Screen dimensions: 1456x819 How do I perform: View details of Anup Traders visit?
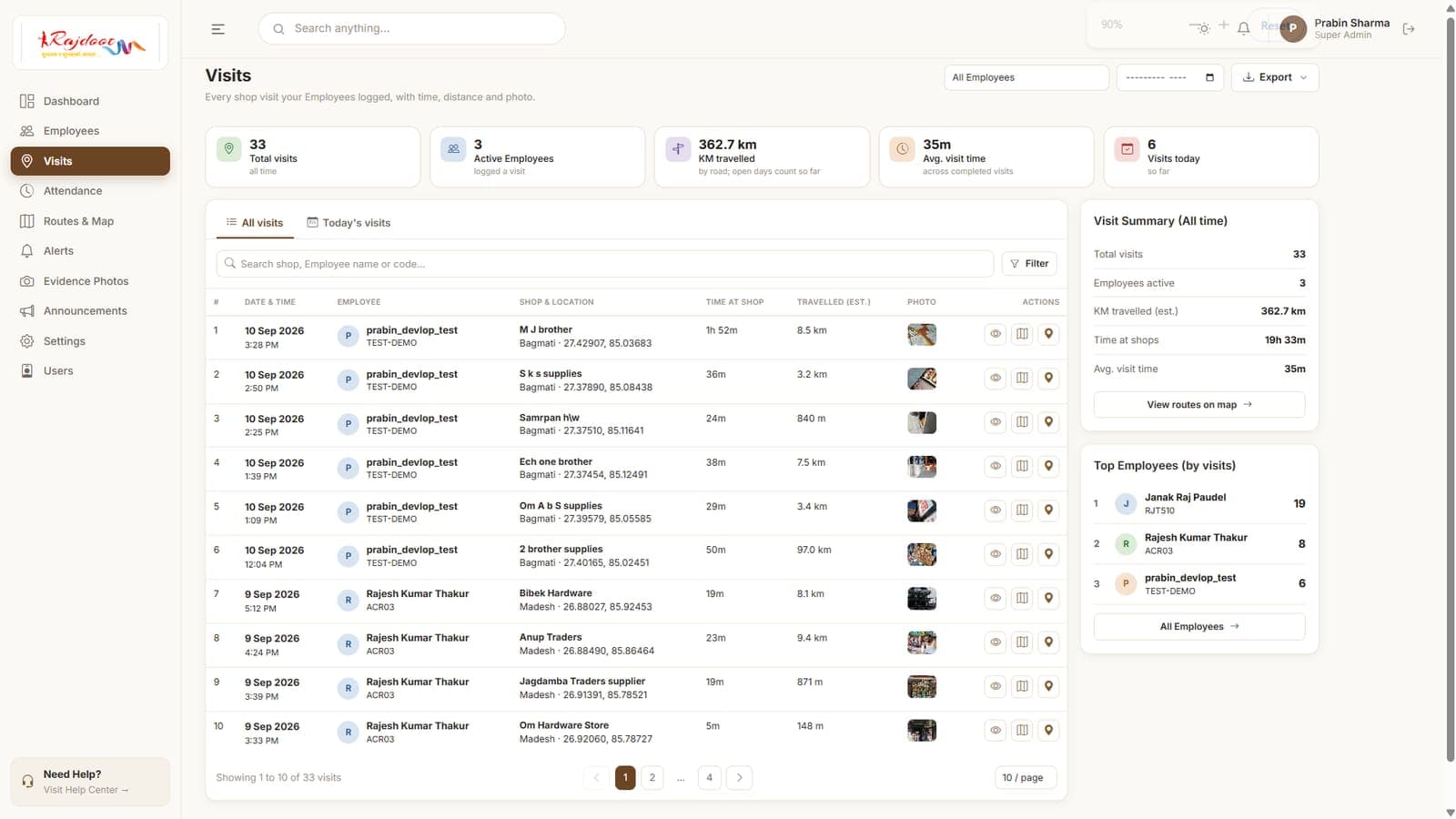pyautogui.click(x=996, y=642)
